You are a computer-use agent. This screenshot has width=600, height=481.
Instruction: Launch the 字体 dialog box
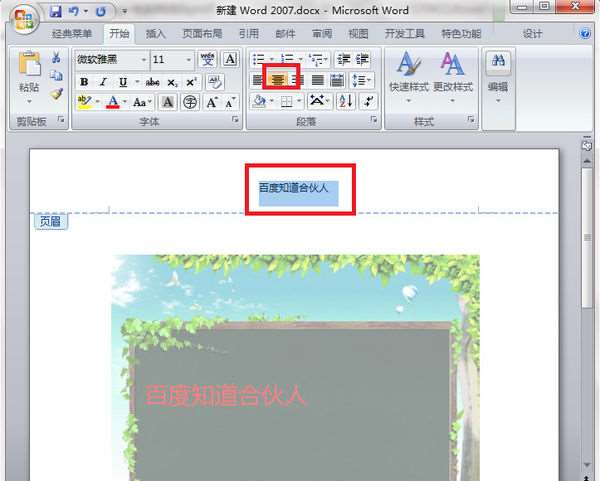pyautogui.click(x=235, y=120)
